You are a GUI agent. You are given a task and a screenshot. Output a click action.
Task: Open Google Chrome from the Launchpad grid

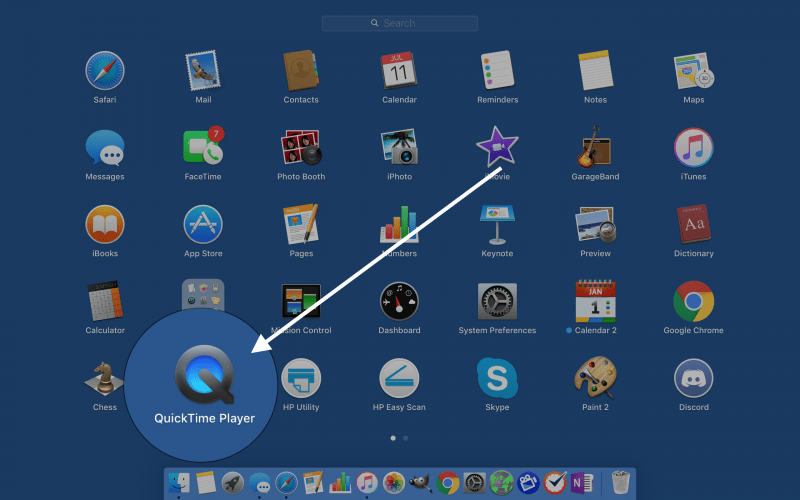point(693,301)
